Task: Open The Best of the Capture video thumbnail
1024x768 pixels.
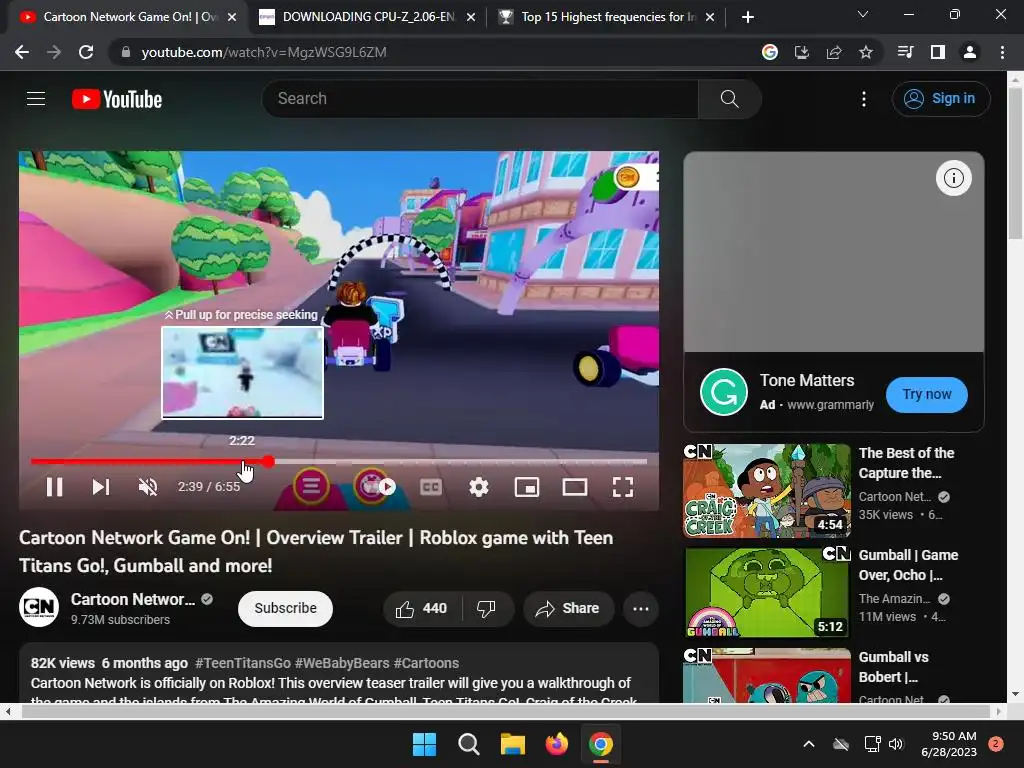Action: click(767, 490)
